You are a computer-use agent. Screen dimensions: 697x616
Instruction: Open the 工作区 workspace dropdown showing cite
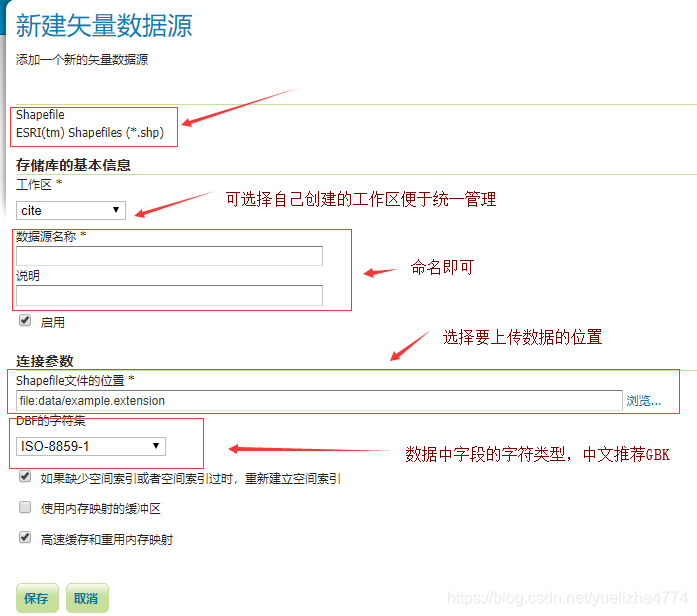click(71, 210)
